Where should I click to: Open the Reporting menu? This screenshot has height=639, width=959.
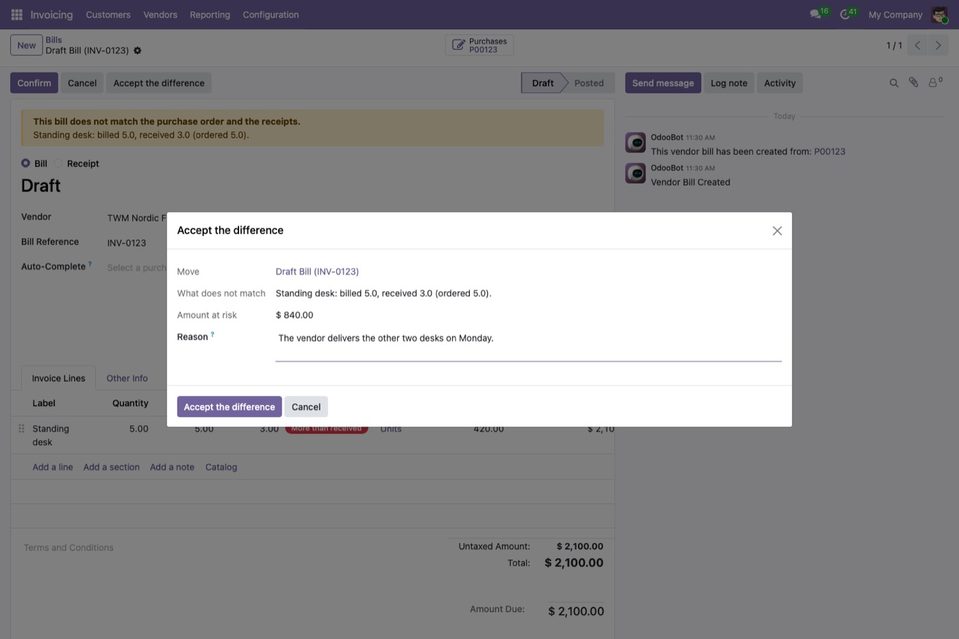(x=210, y=15)
